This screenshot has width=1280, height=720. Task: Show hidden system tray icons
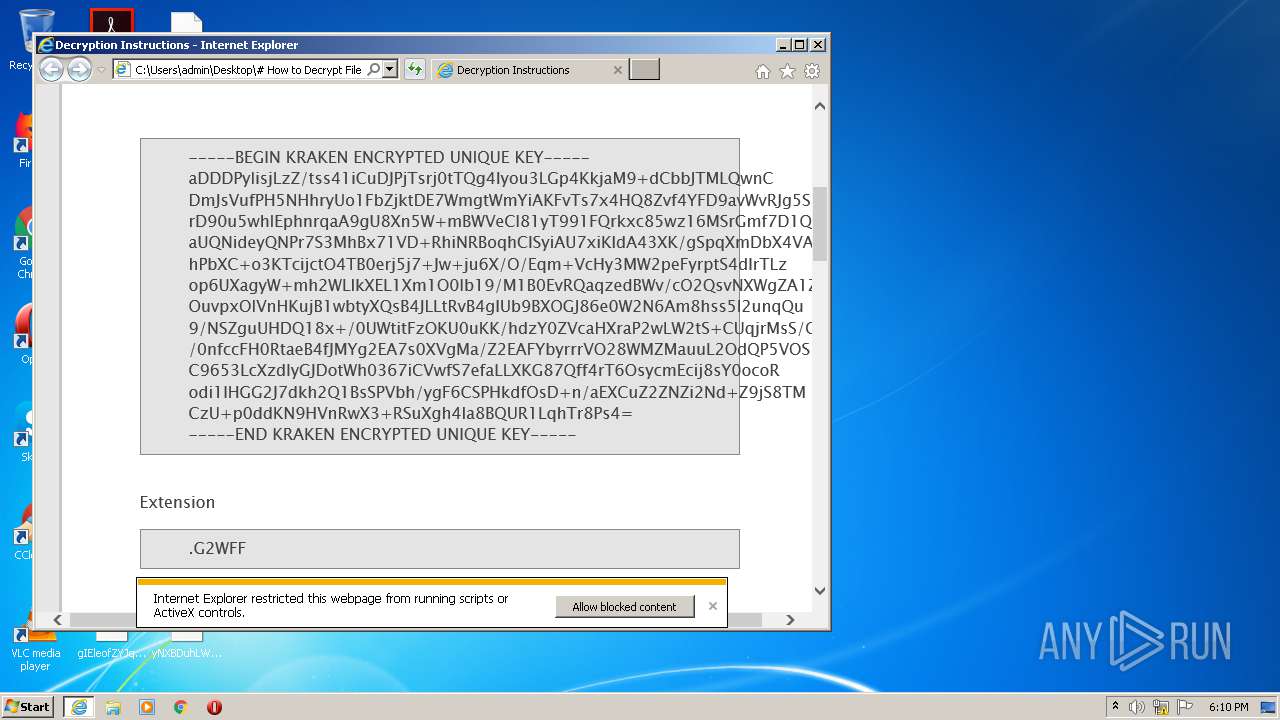(x=1115, y=707)
